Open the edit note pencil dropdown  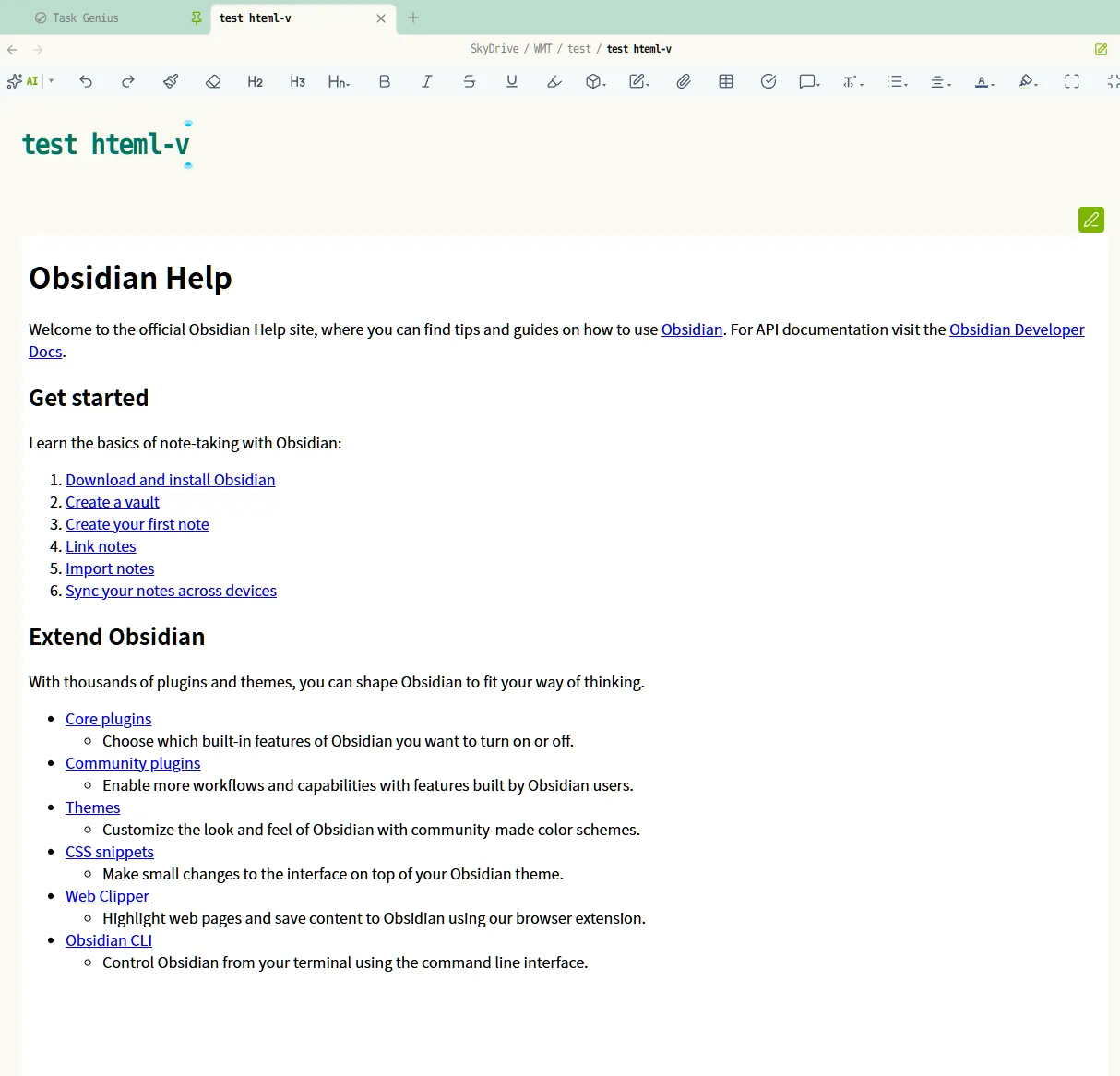click(x=639, y=81)
